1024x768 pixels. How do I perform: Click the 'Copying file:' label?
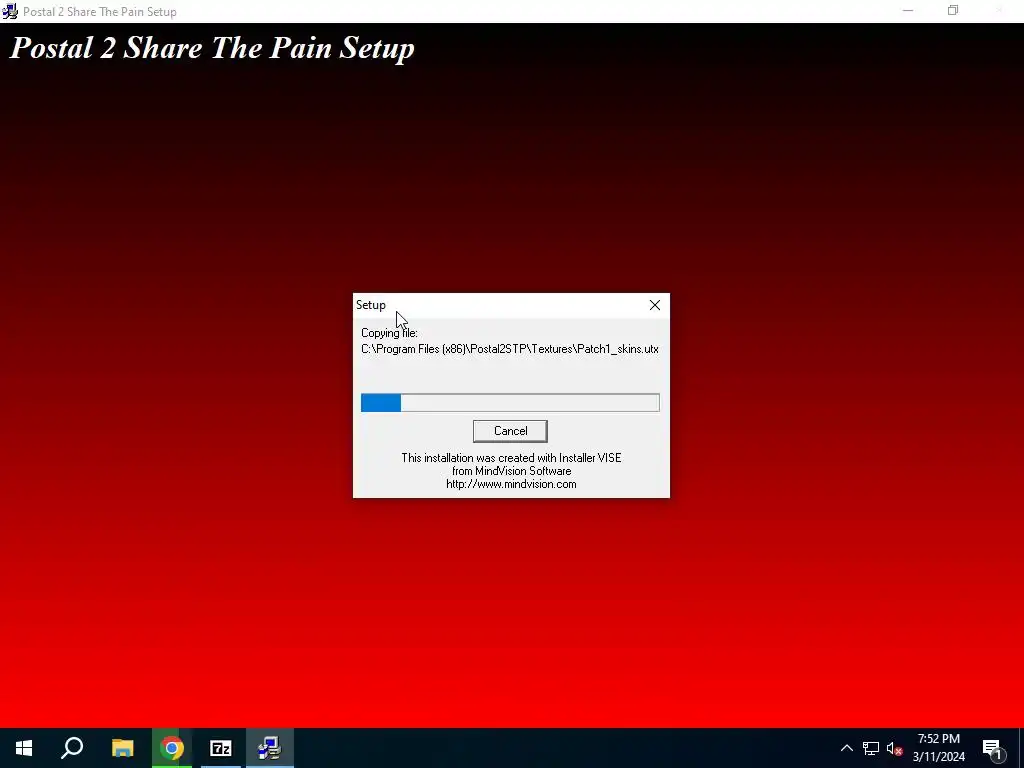[389, 333]
